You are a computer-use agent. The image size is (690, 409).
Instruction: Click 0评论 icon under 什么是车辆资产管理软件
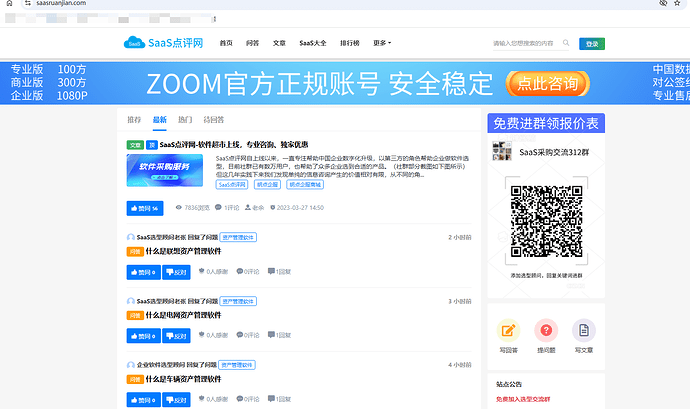(239, 398)
